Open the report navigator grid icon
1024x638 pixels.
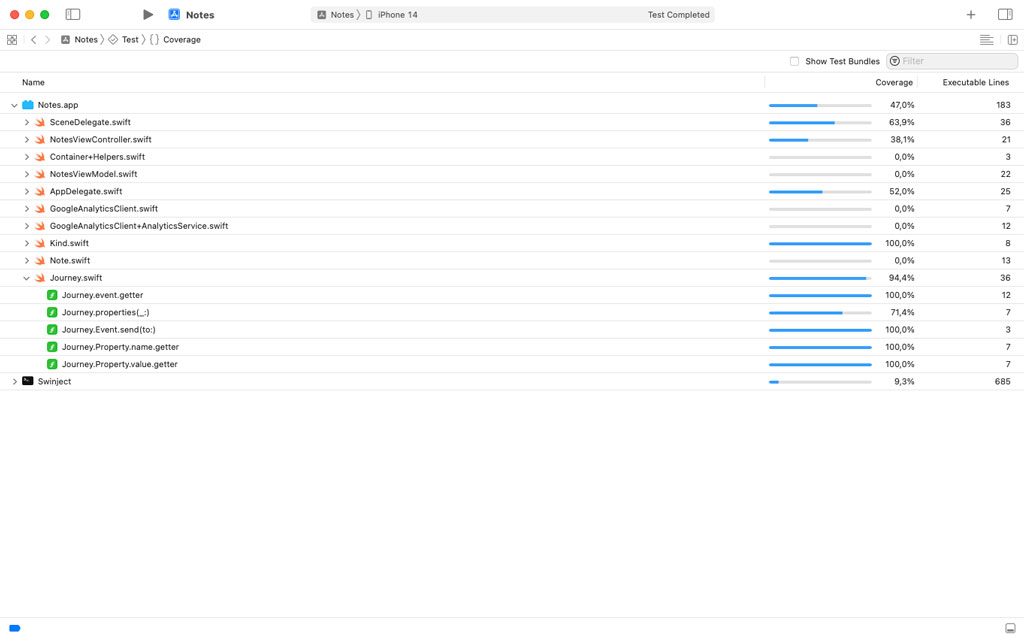[12, 39]
